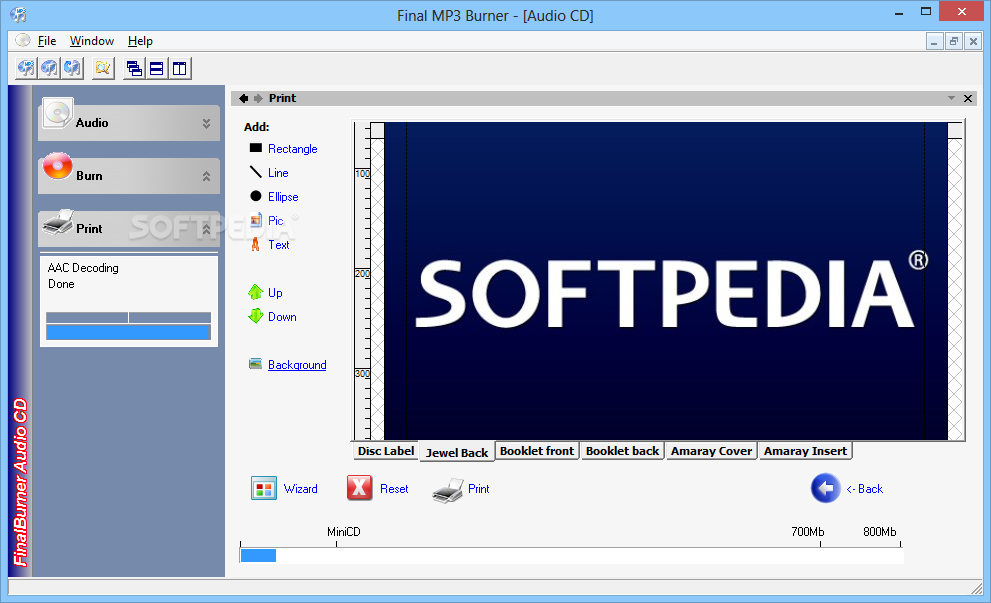Click the green down arrow icon
991x603 pixels.
(255, 315)
